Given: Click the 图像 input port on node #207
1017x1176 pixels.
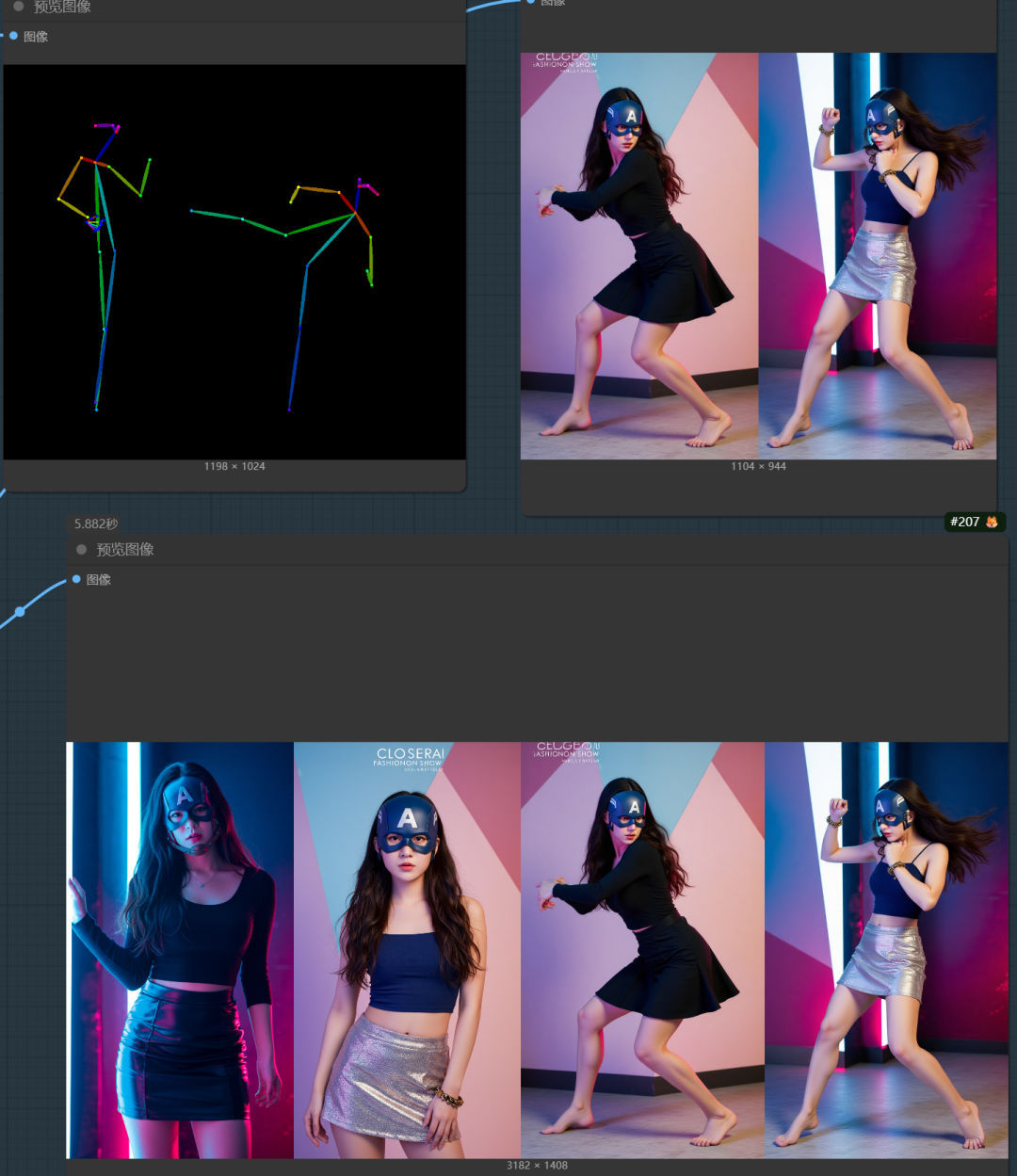Looking at the screenshot, I should [x=76, y=579].
